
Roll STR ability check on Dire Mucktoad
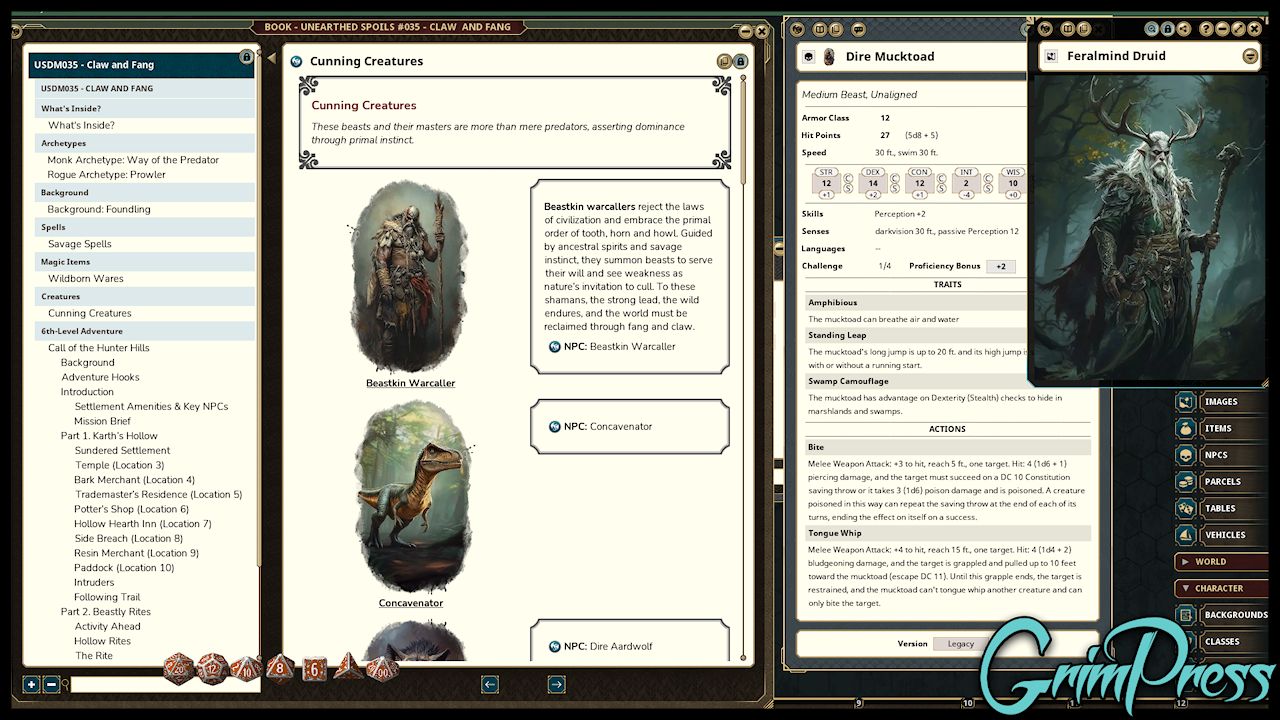[826, 184]
